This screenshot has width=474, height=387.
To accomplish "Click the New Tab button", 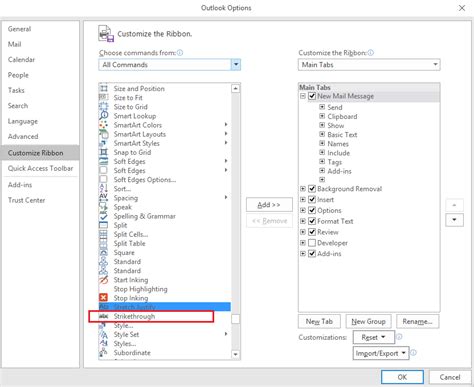I will click(319, 321).
